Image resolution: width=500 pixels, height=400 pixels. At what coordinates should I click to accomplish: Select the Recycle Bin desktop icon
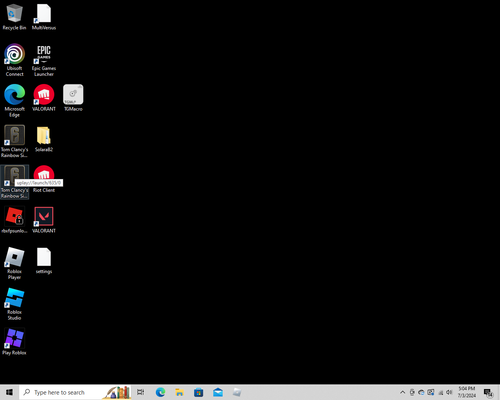(x=14, y=17)
